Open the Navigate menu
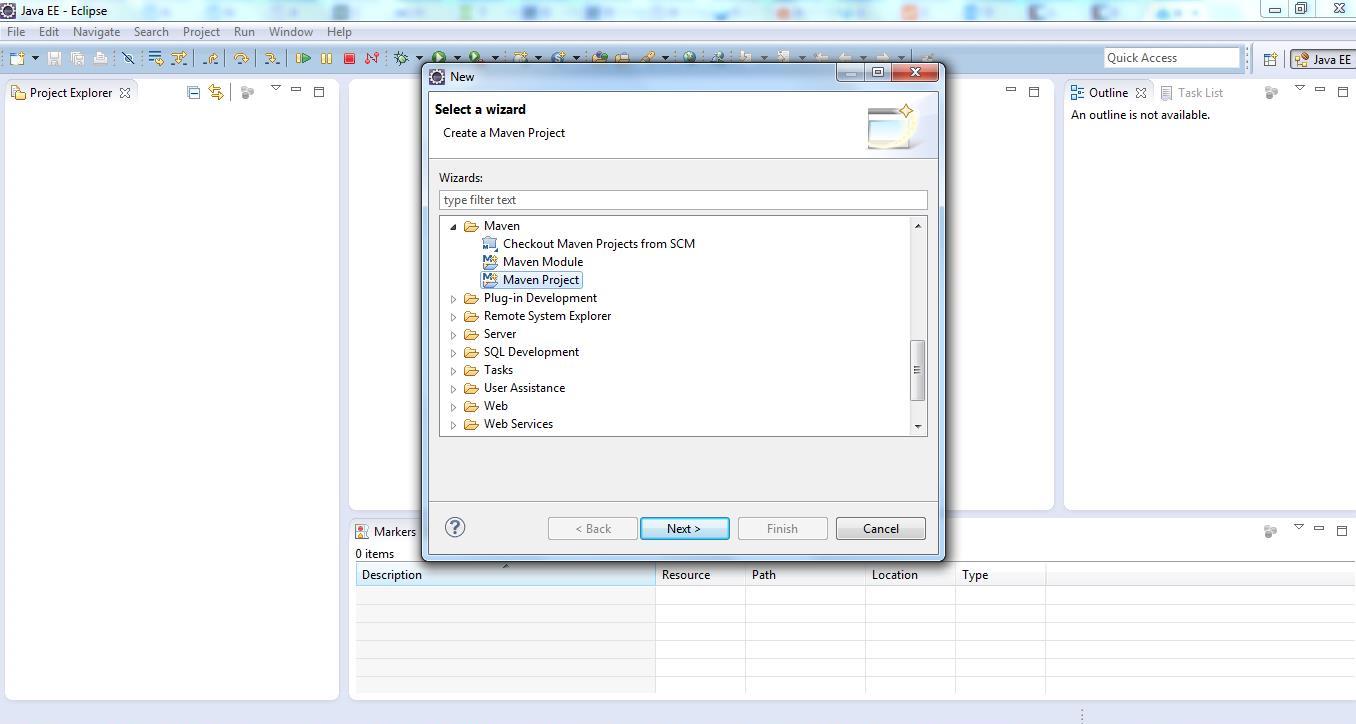The height and width of the screenshot is (724, 1356). pyautogui.click(x=96, y=32)
